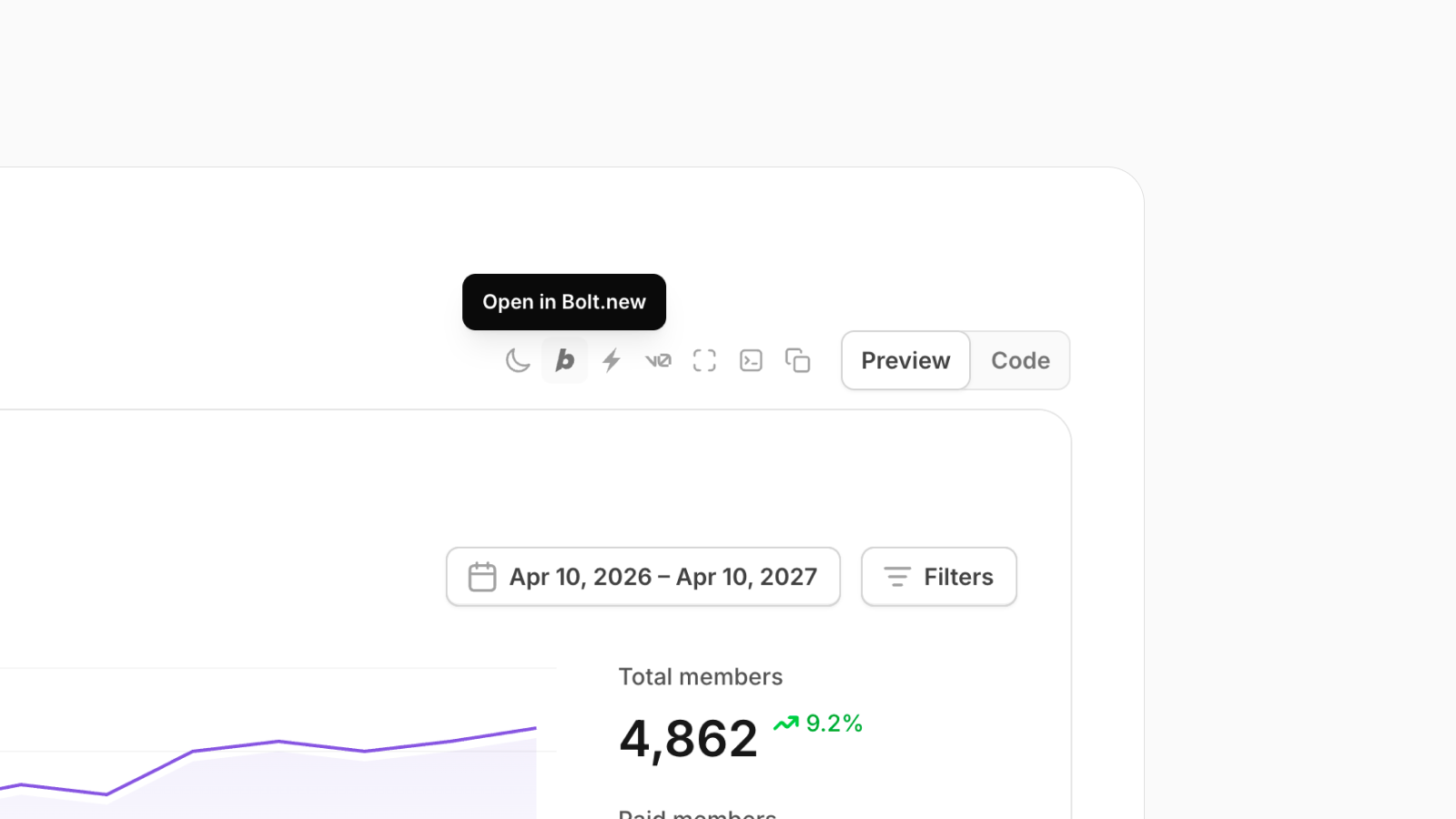Image resolution: width=1456 pixels, height=819 pixels.
Task: Switch to the Preview tab
Action: click(x=905, y=360)
